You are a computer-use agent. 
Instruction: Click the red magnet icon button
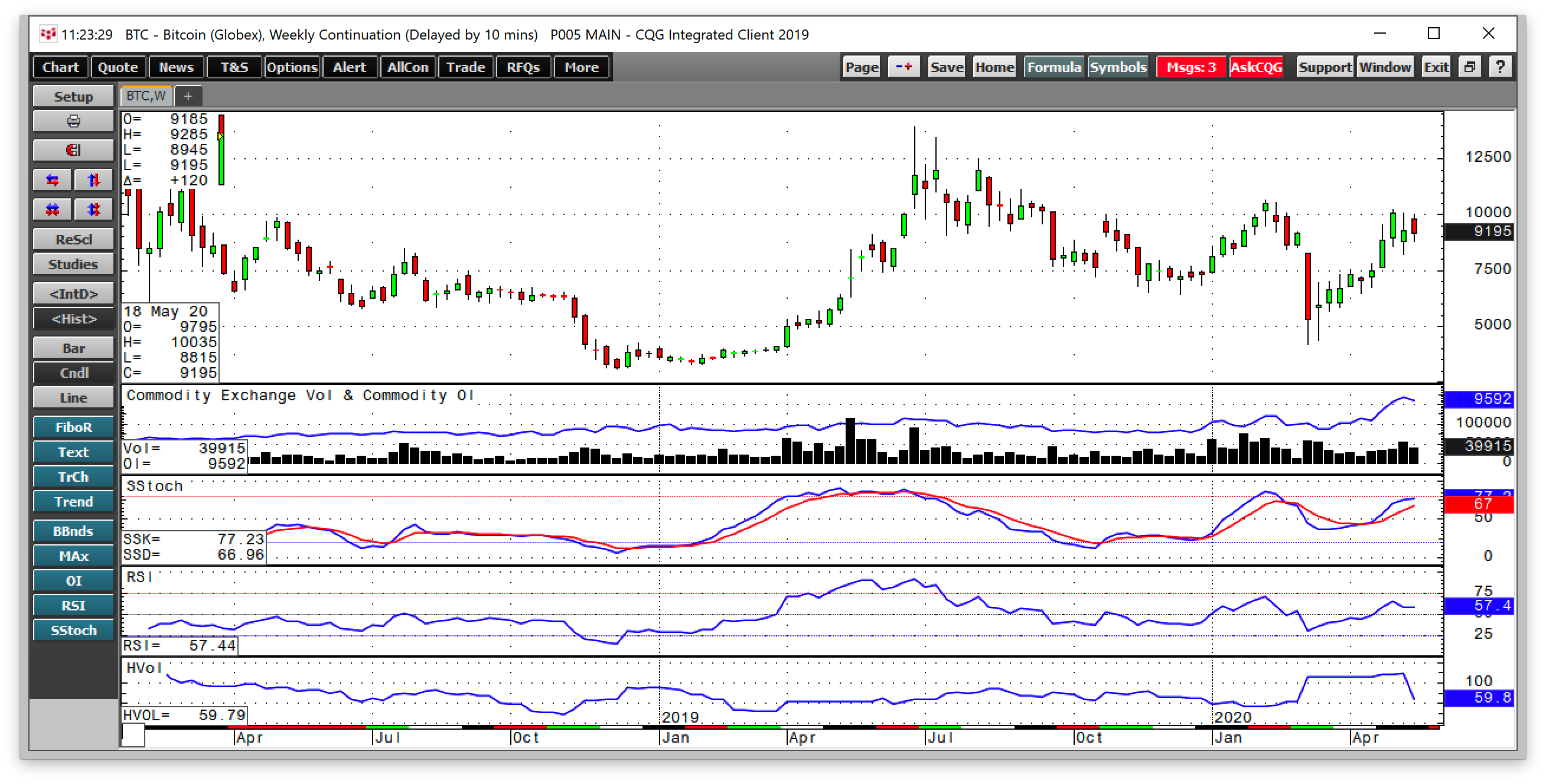click(73, 150)
